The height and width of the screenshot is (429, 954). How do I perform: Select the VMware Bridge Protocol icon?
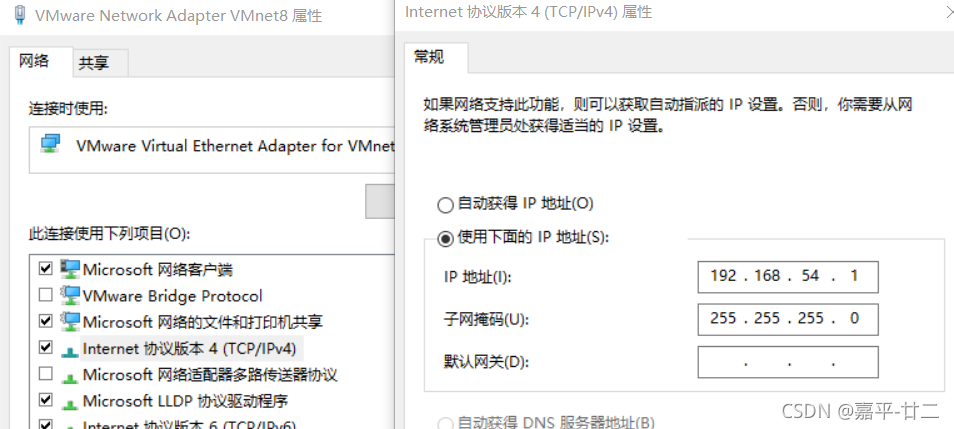pyautogui.click(x=70, y=295)
